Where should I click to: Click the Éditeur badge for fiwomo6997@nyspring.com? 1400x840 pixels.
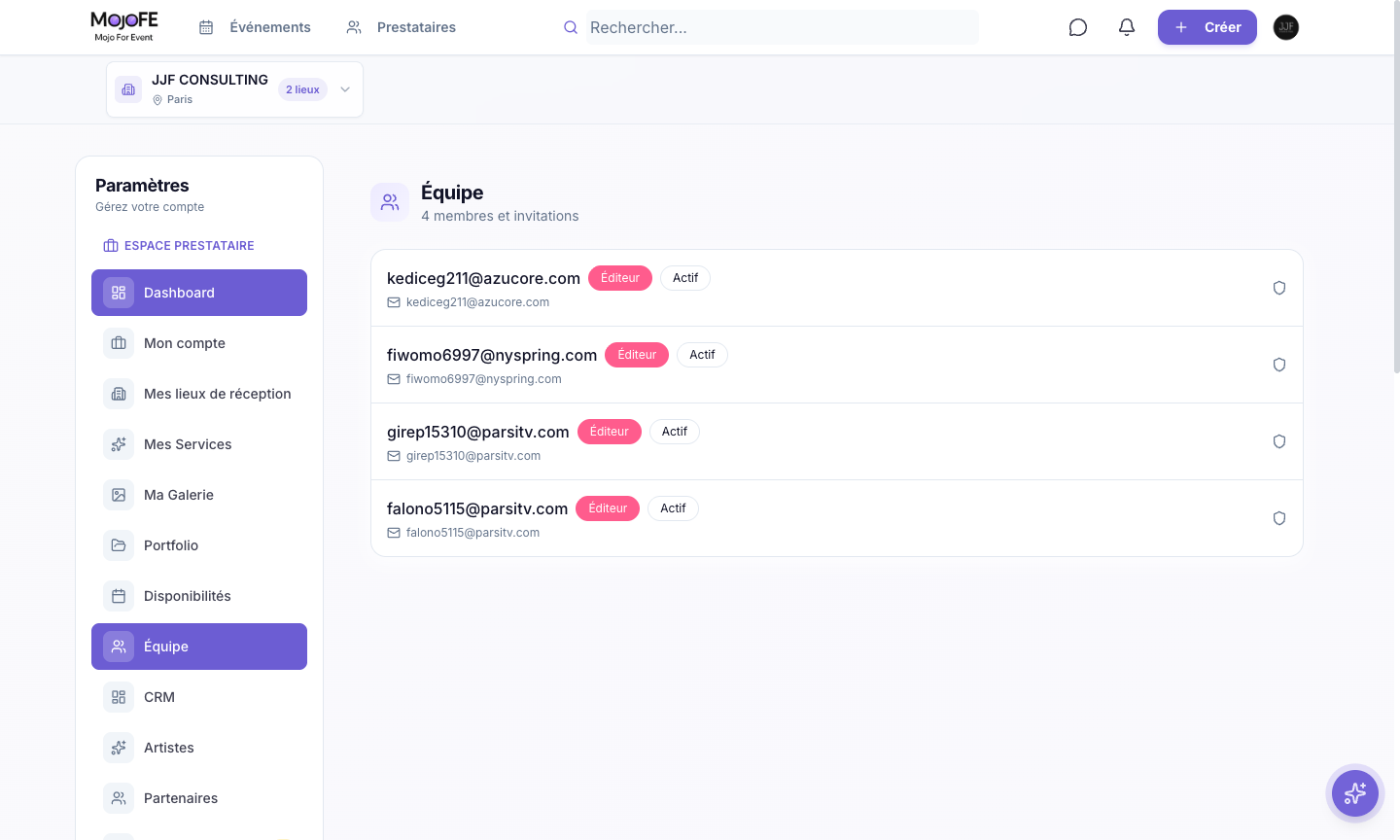pyautogui.click(x=637, y=355)
